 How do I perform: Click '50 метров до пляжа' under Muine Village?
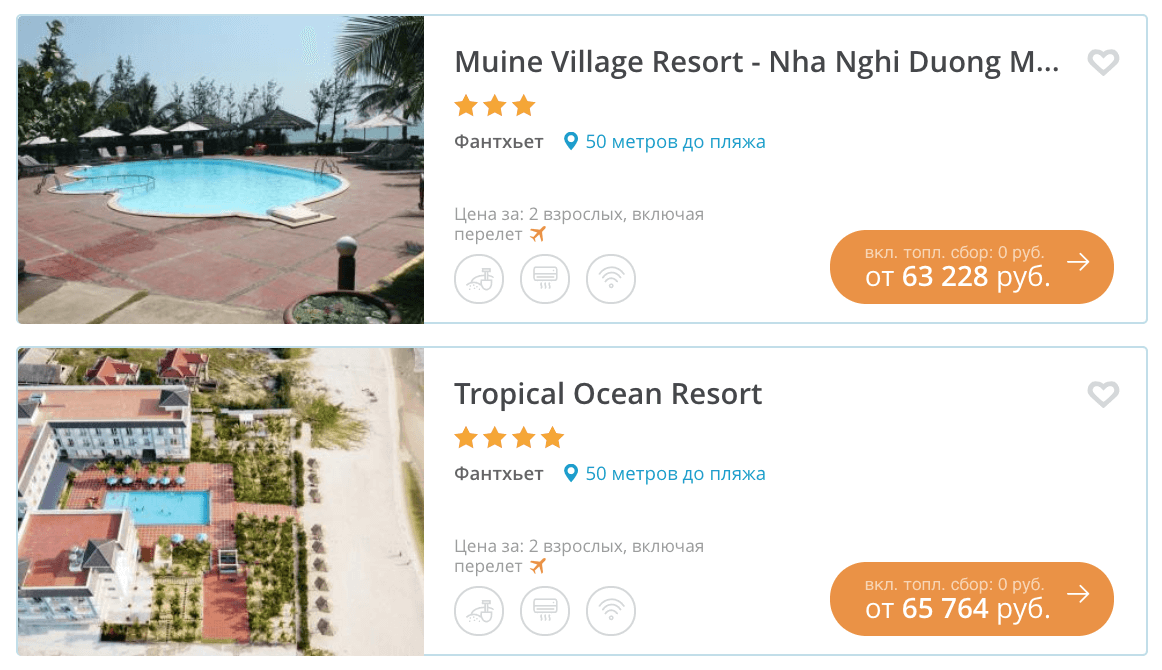(x=675, y=142)
